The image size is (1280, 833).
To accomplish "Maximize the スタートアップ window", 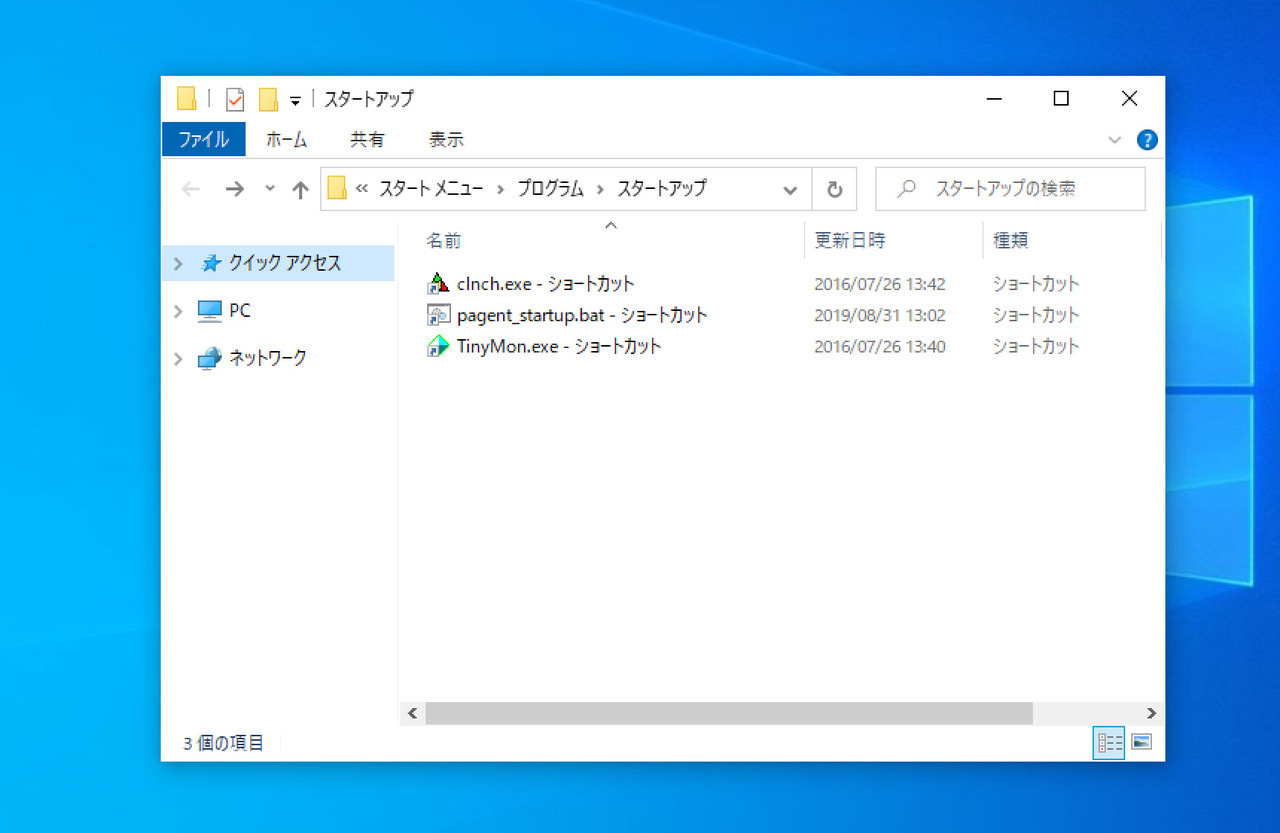I will tap(1061, 99).
